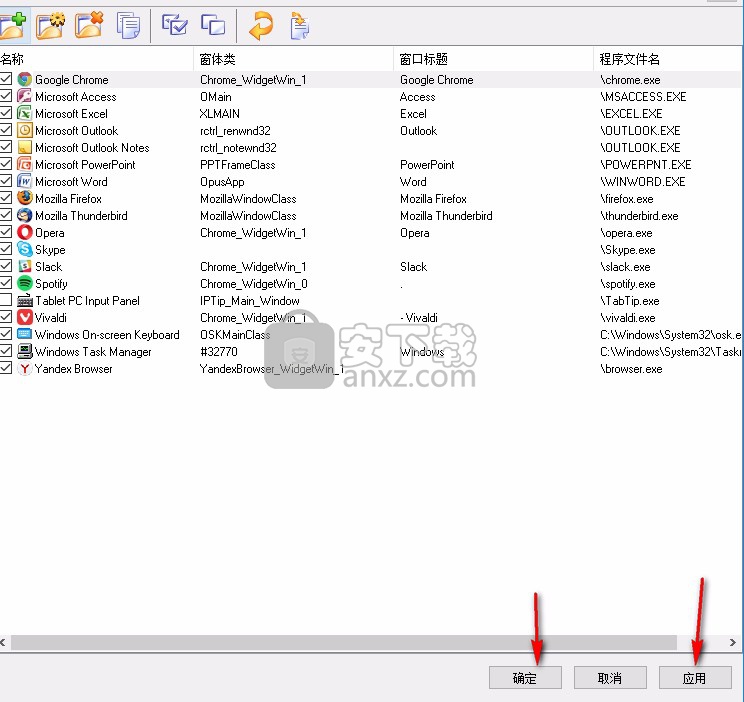The height and width of the screenshot is (702, 744).
Task: Click the edit application settings gear icon
Action: [x=50, y=26]
